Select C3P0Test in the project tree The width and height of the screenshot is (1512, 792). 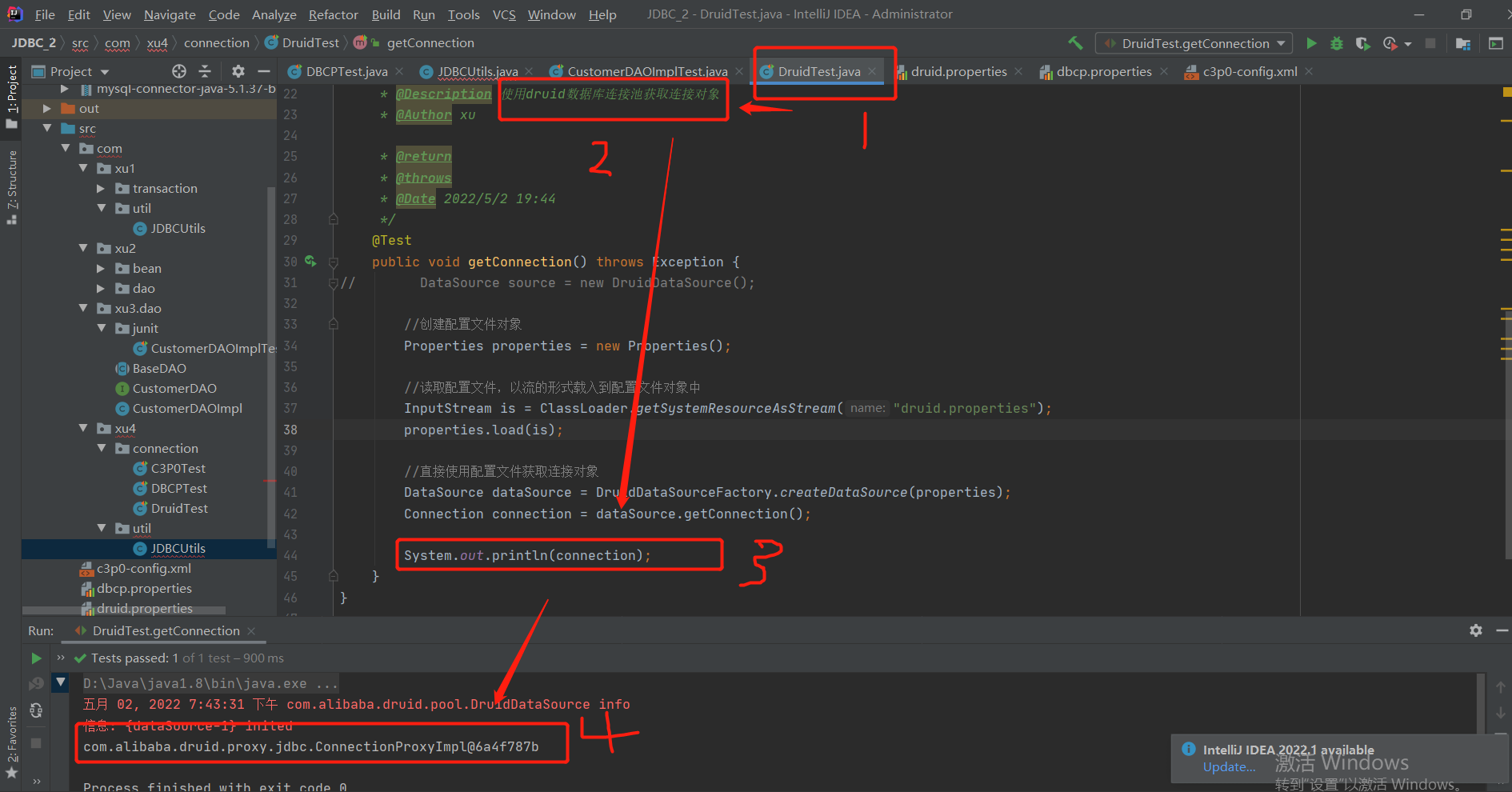(178, 468)
